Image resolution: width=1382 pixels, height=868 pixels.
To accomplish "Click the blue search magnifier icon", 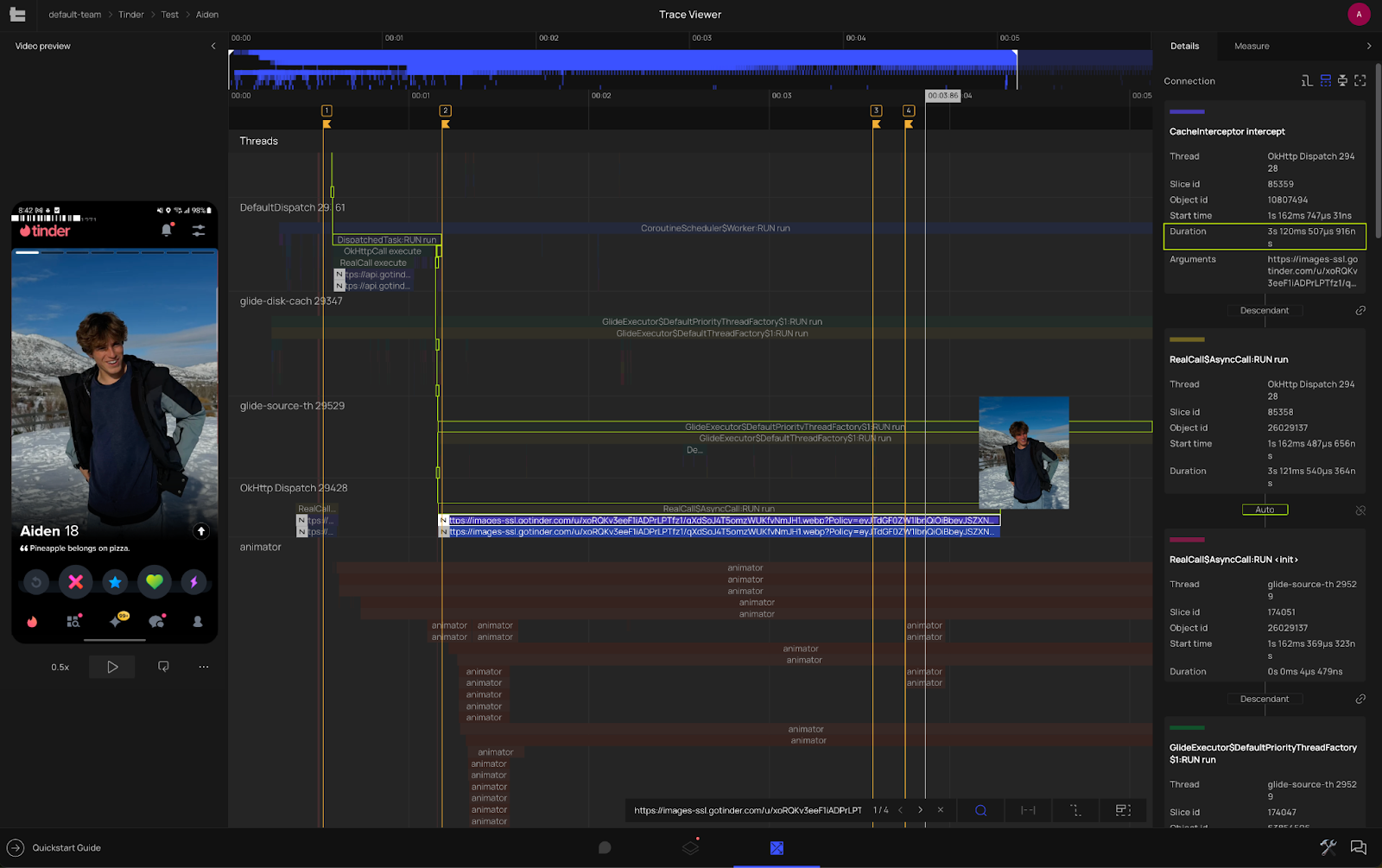I will pyautogui.click(x=981, y=810).
